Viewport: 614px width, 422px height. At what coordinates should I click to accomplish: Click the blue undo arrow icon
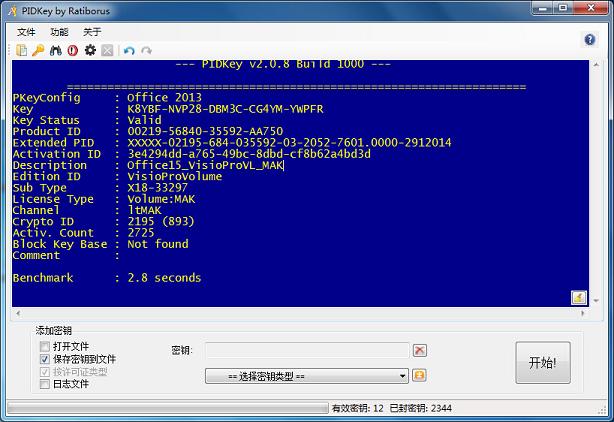129,50
